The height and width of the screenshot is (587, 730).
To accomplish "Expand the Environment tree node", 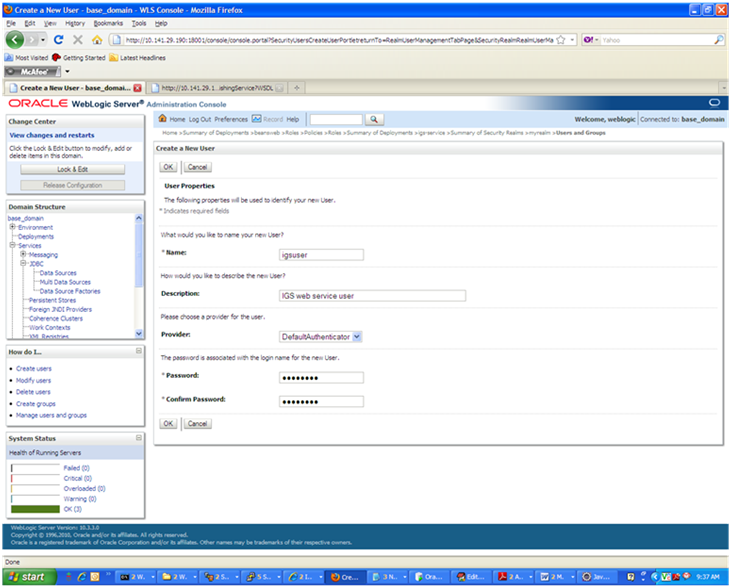I will 13,227.
